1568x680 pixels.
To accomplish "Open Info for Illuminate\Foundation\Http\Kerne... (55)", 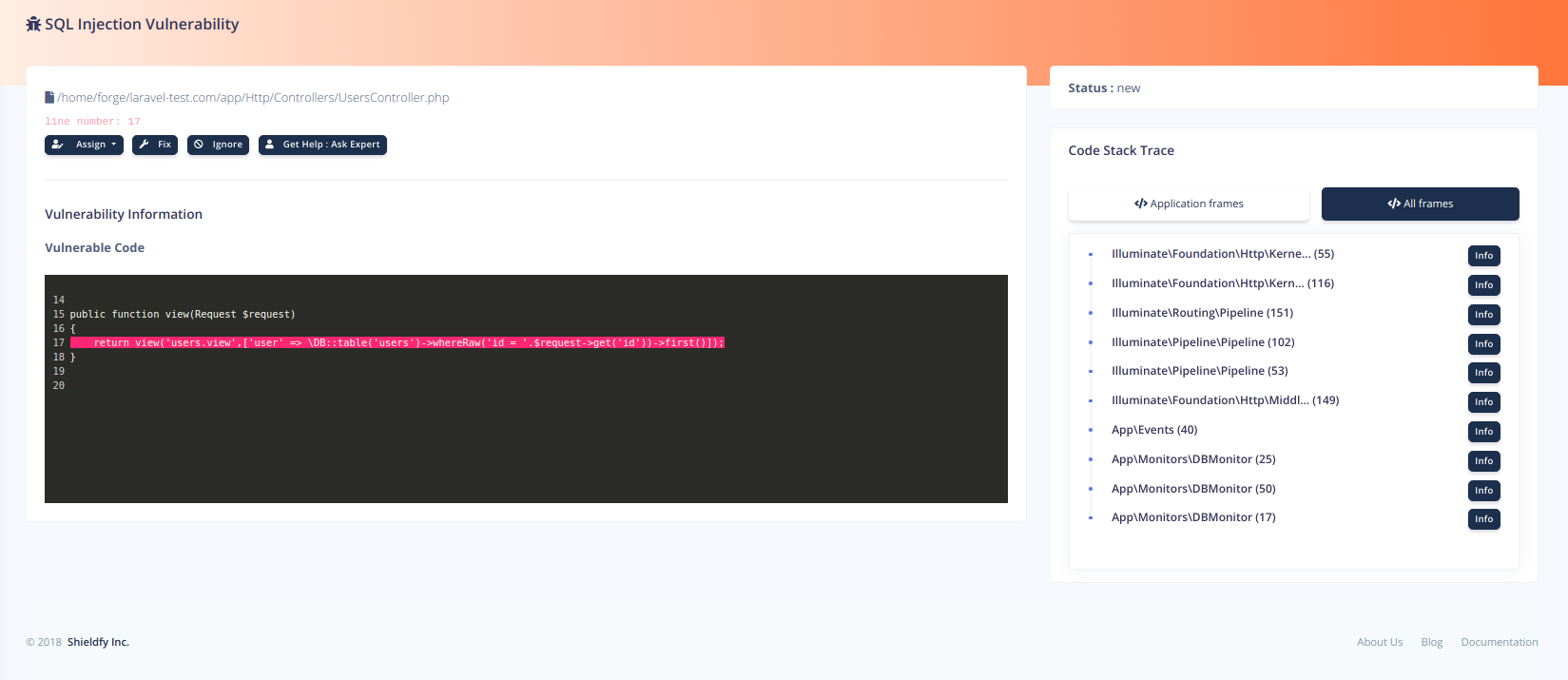I will coord(1483,256).
